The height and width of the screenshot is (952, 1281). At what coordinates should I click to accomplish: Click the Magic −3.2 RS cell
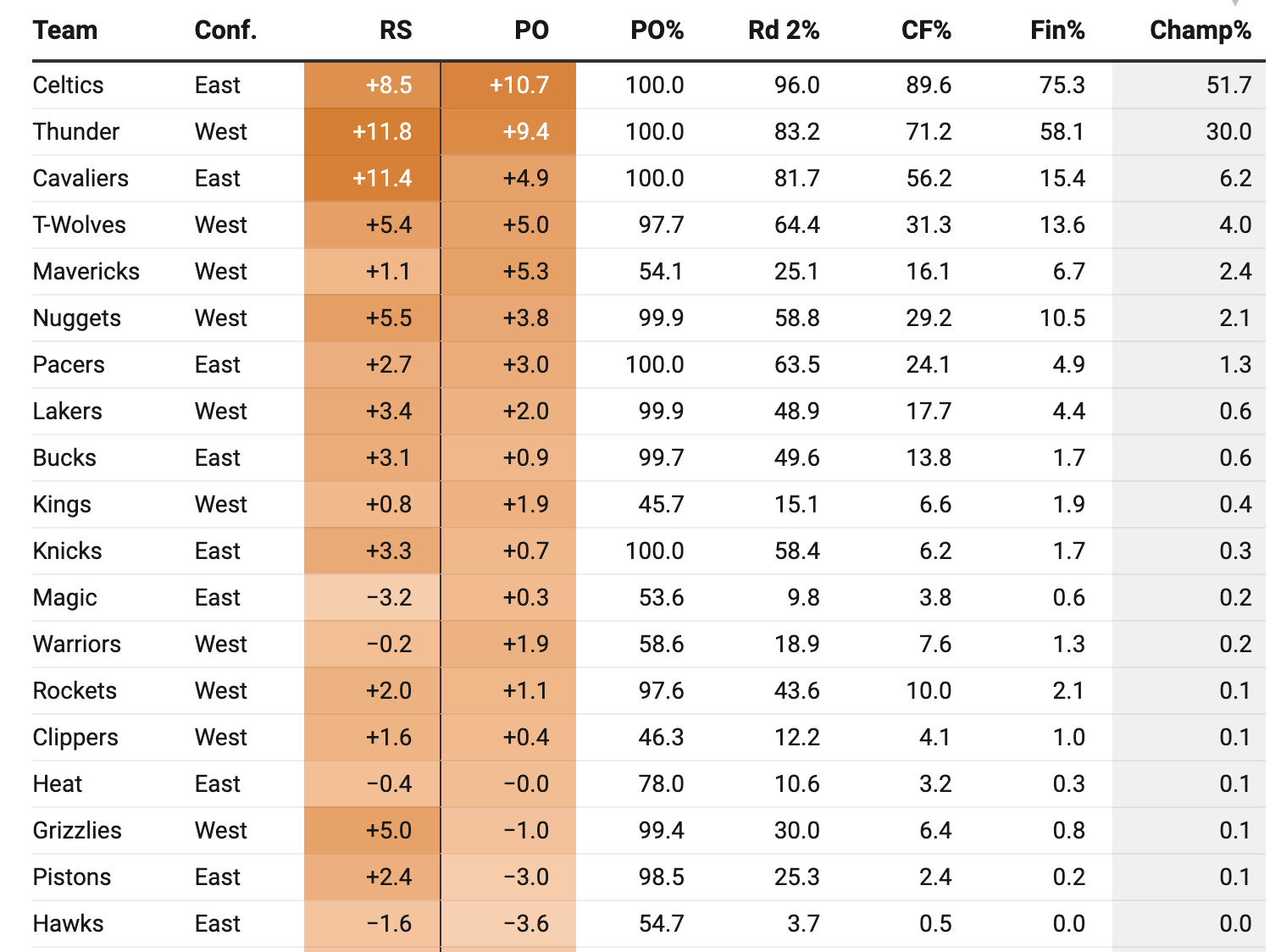[389, 598]
